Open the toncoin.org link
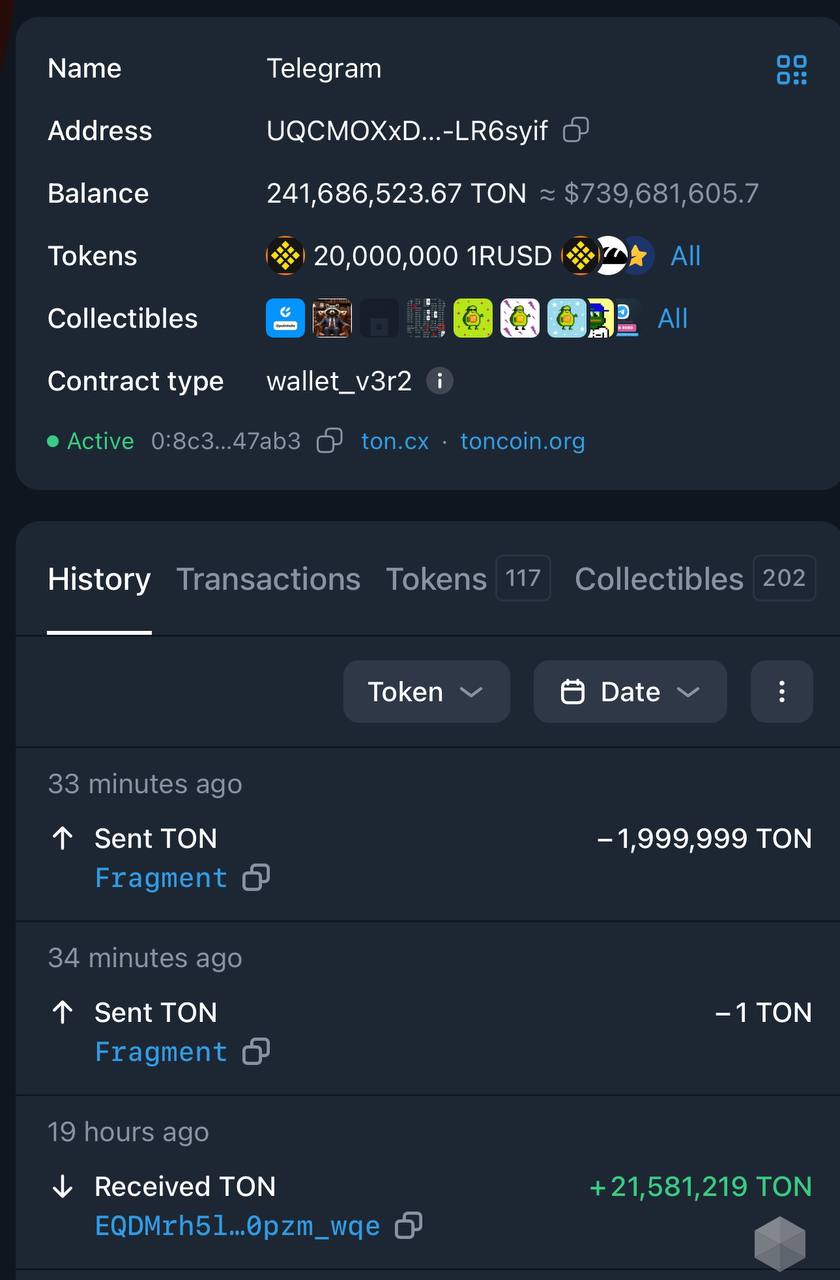This screenshot has width=840, height=1280. [522, 441]
